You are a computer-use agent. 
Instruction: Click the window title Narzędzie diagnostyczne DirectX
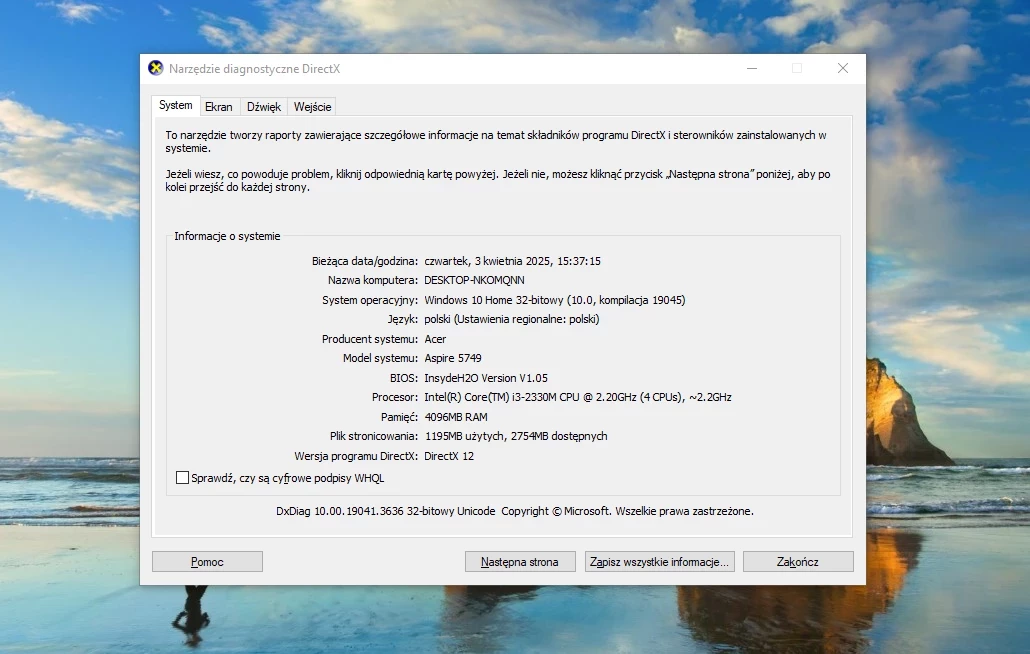click(254, 69)
